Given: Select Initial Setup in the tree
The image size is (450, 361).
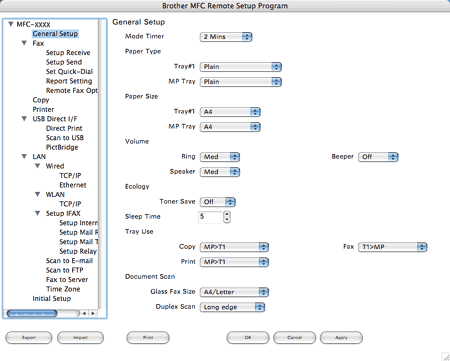Looking at the screenshot, I should [x=52, y=299].
